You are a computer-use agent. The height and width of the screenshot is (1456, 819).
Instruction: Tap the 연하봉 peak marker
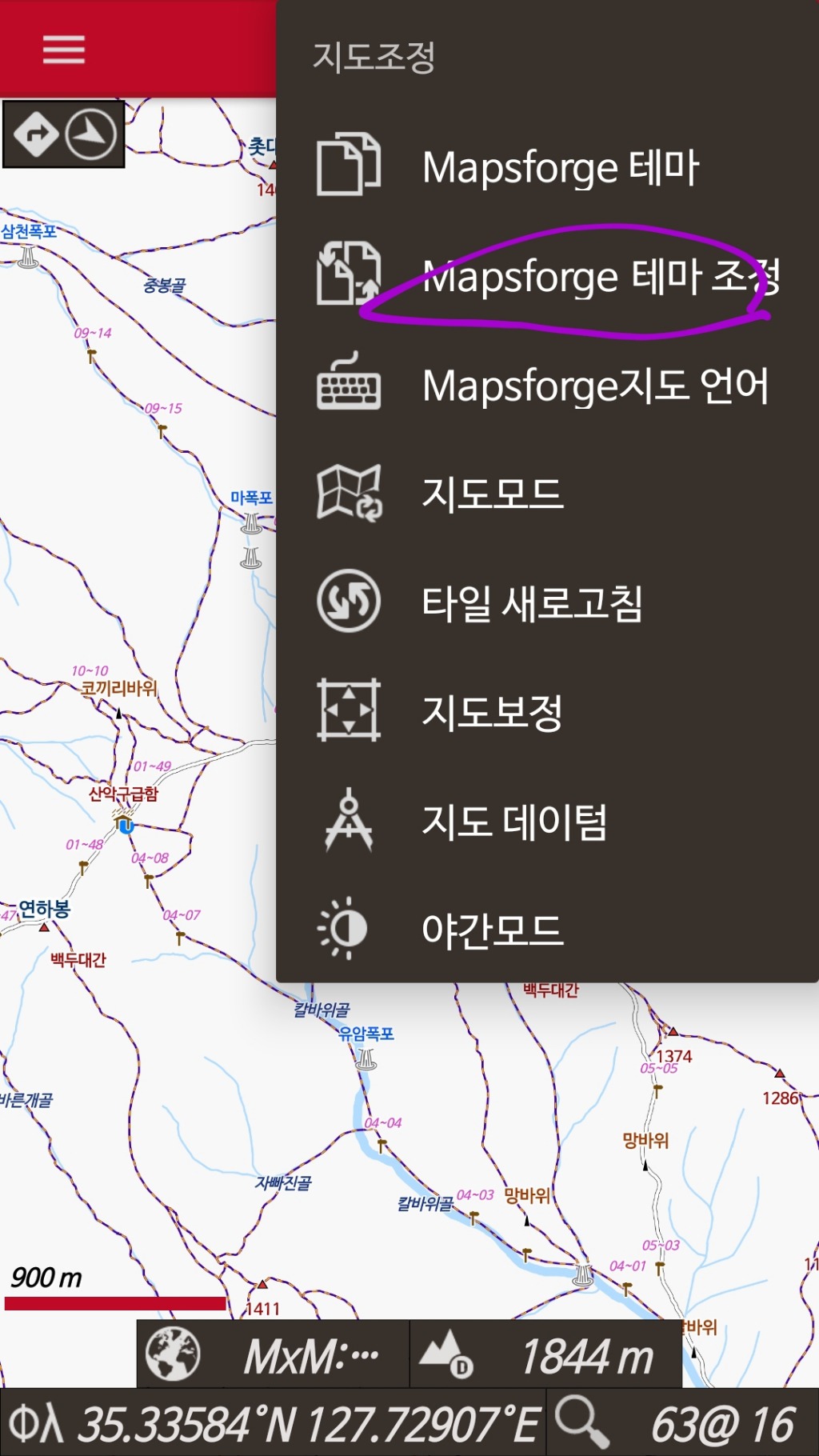pos(44,927)
